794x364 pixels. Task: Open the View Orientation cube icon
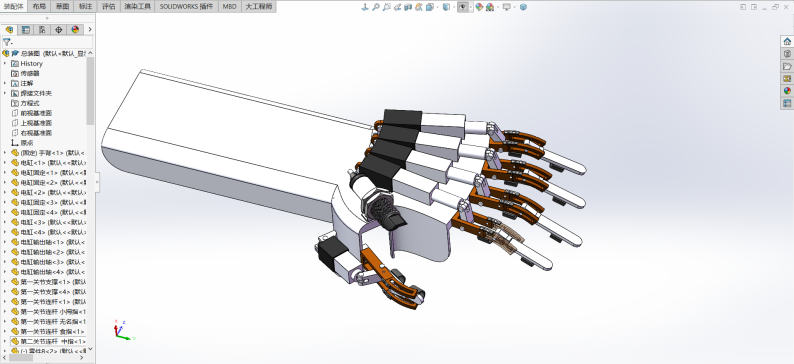click(429, 7)
